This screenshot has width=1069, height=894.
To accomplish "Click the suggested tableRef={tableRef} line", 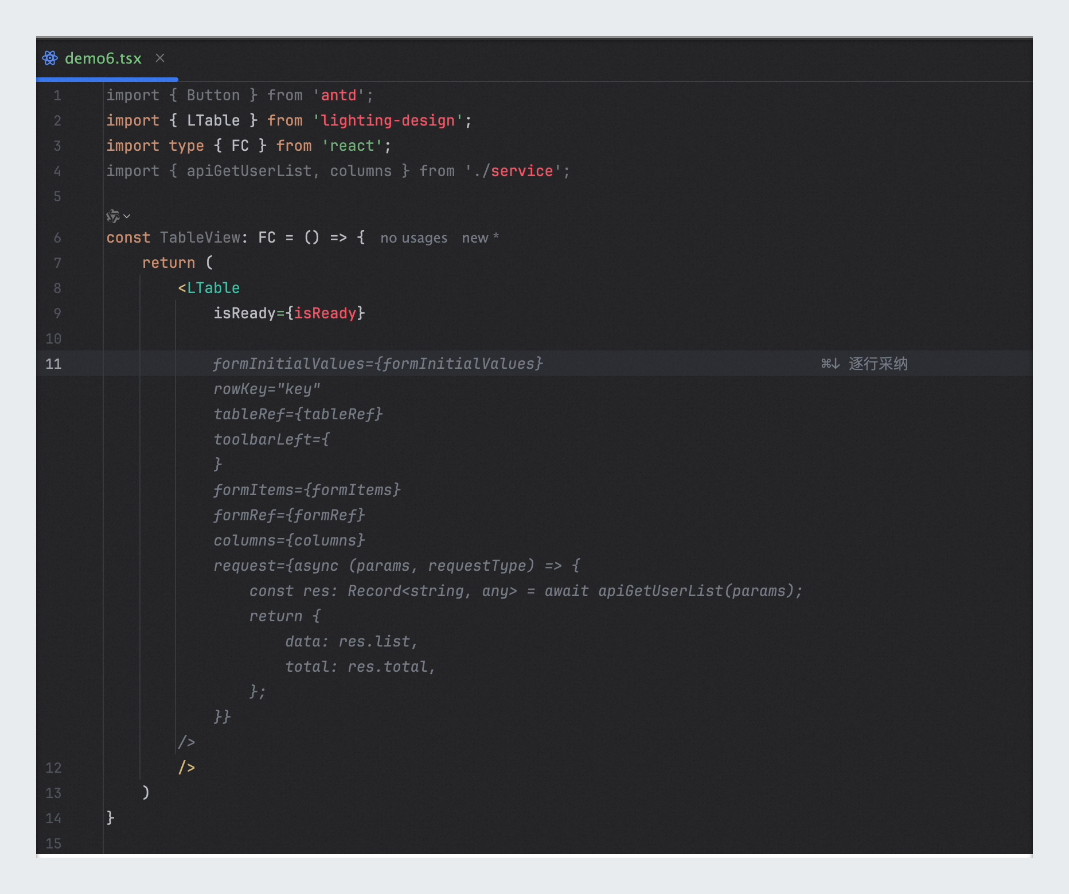I will pyautogui.click(x=298, y=415).
